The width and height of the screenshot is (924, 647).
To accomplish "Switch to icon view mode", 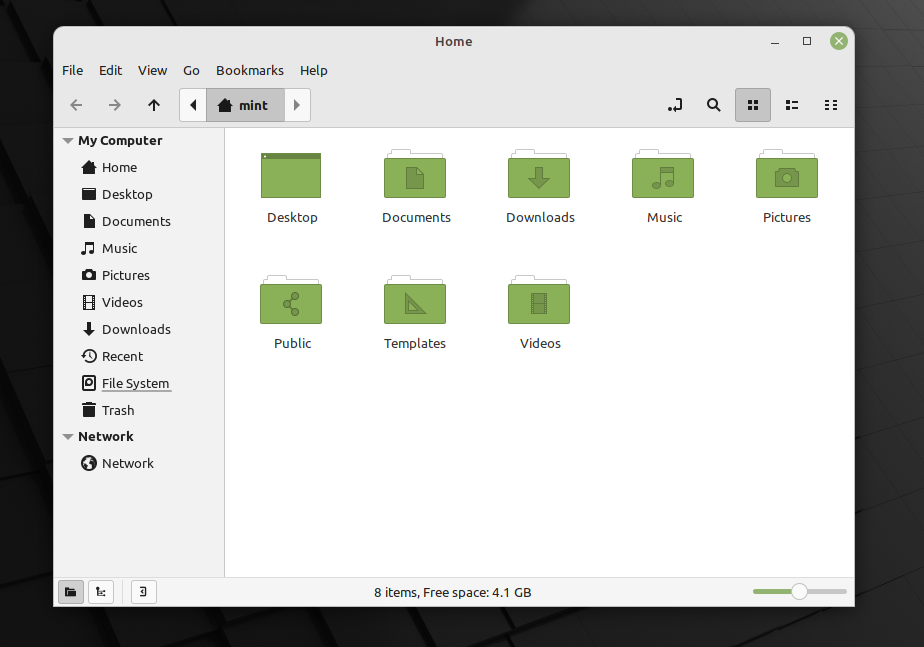I will coord(753,105).
